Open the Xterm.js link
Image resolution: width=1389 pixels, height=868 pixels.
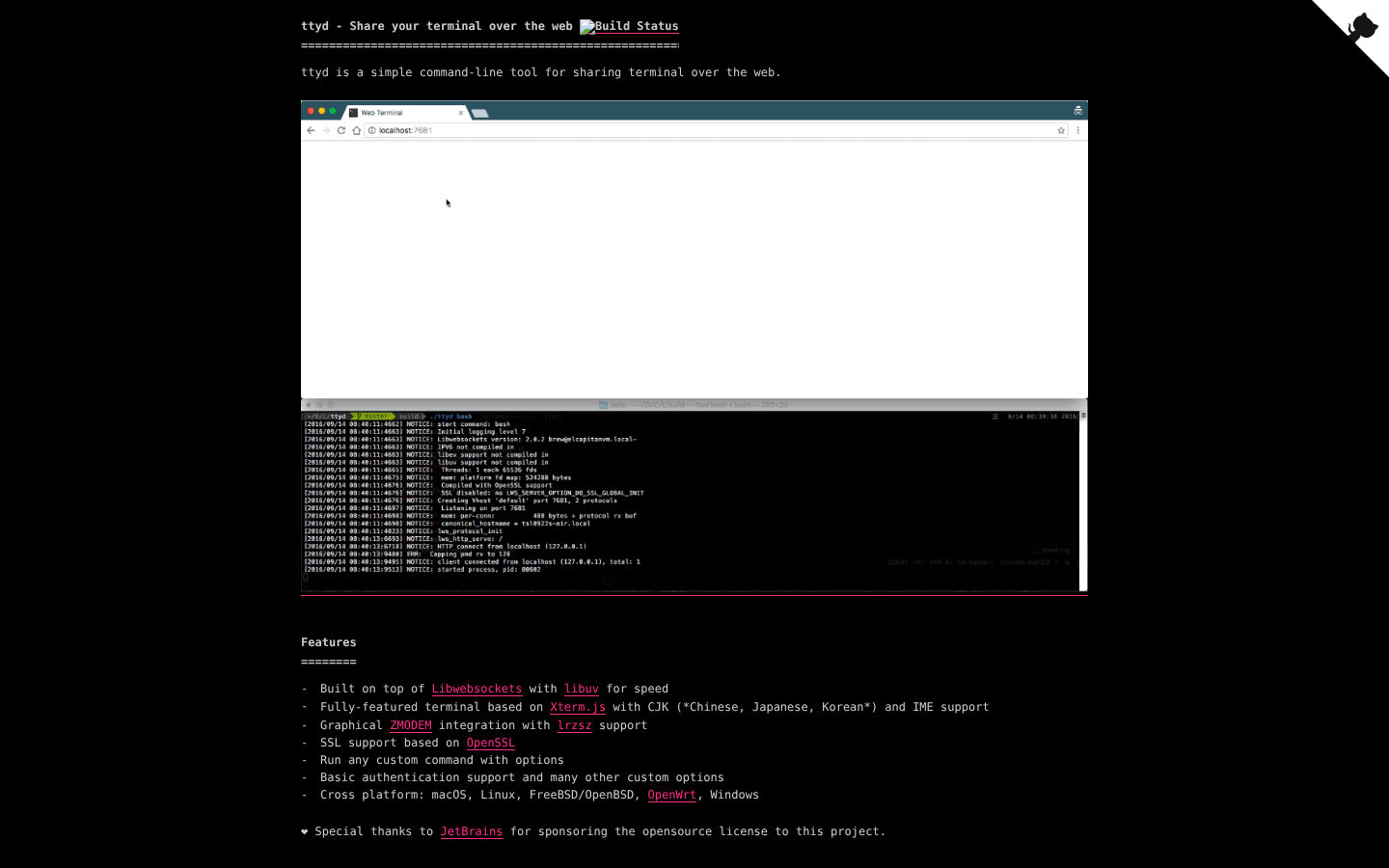[x=578, y=707]
